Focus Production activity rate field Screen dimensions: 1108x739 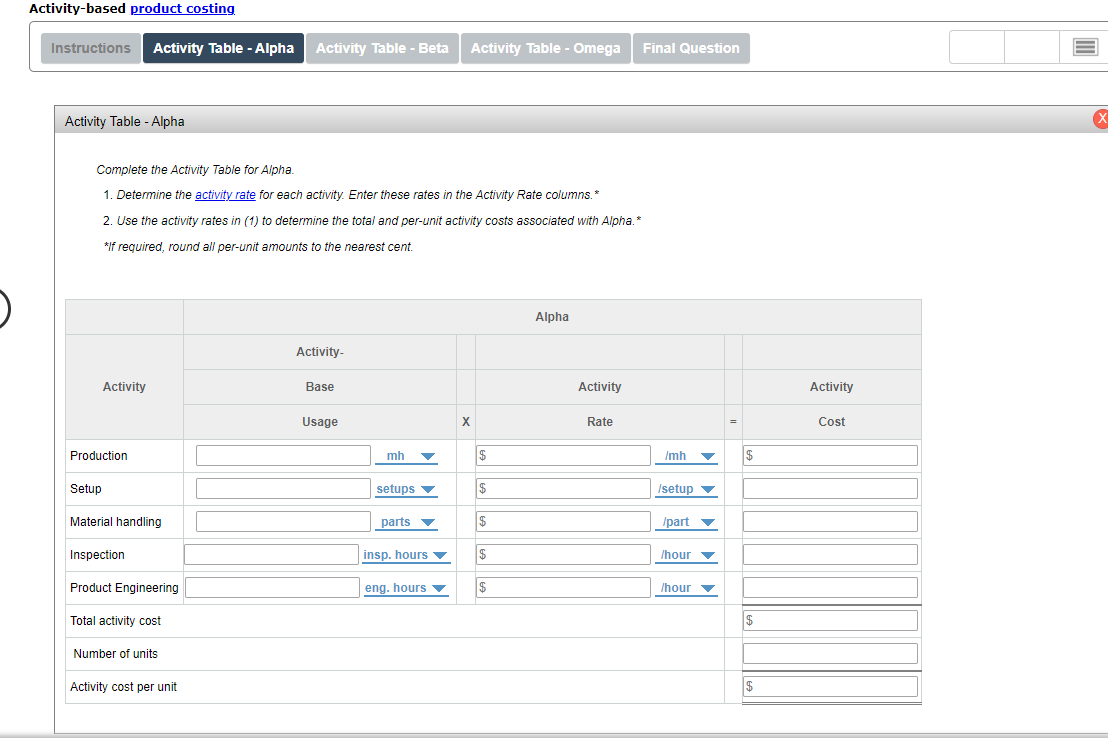[x=563, y=456]
